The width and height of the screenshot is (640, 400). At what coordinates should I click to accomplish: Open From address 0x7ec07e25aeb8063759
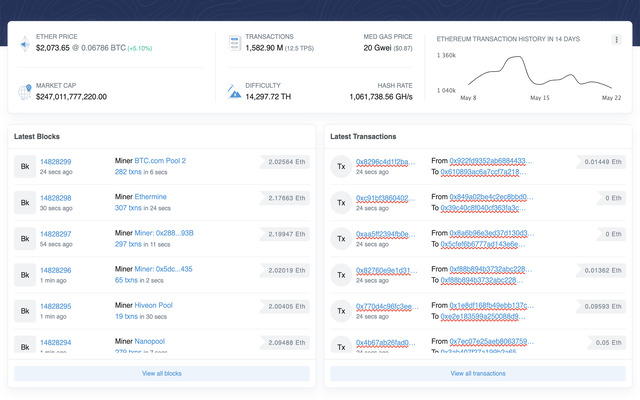491,341
